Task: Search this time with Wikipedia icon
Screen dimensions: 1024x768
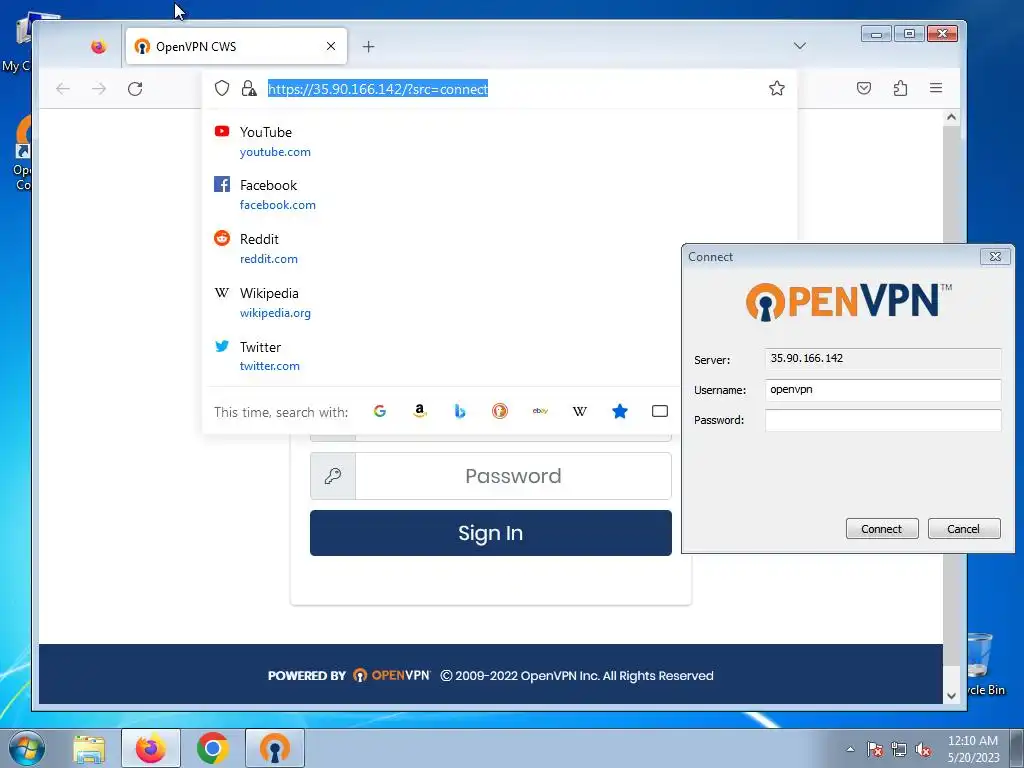Action: (x=580, y=411)
